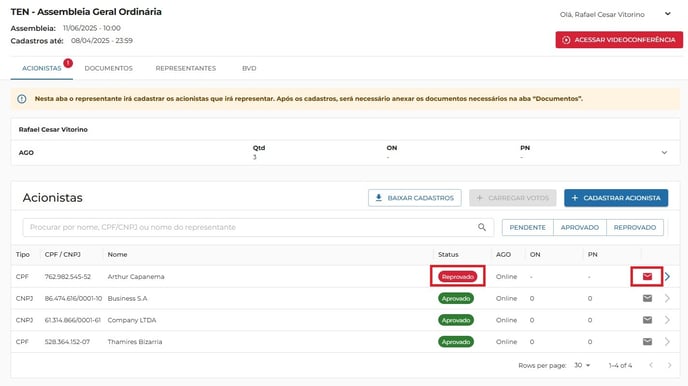The width and height of the screenshot is (688, 386).
Task: Click the 'Olá, Rafael Cesar Vitorino' greeting
Action: 602,14
